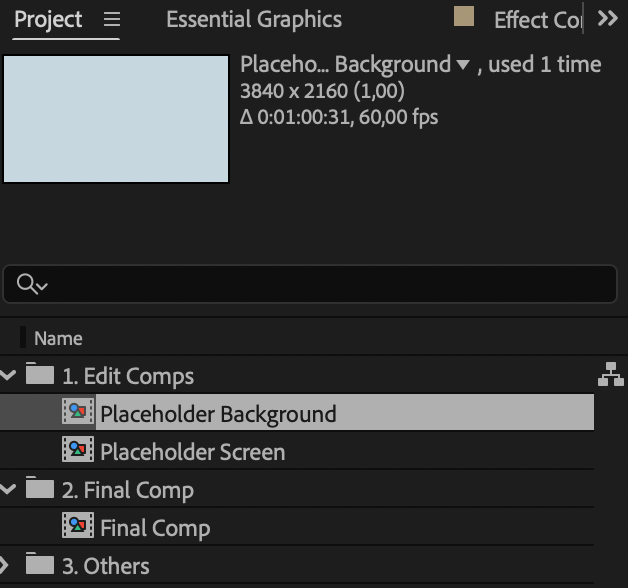Click the composition preview thumbnail

coord(116,119)
